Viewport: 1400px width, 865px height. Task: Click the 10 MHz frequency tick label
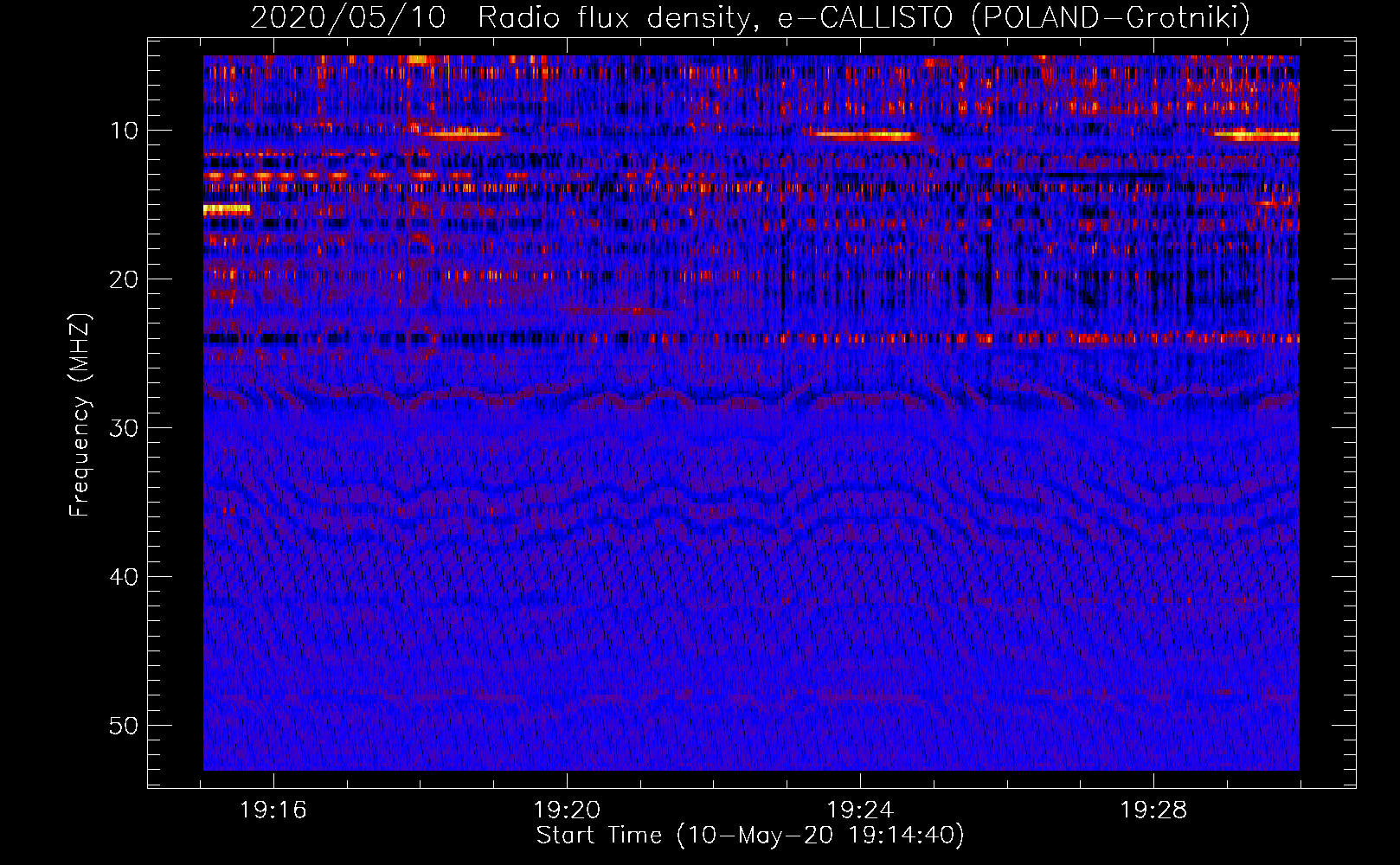point(125,131)
